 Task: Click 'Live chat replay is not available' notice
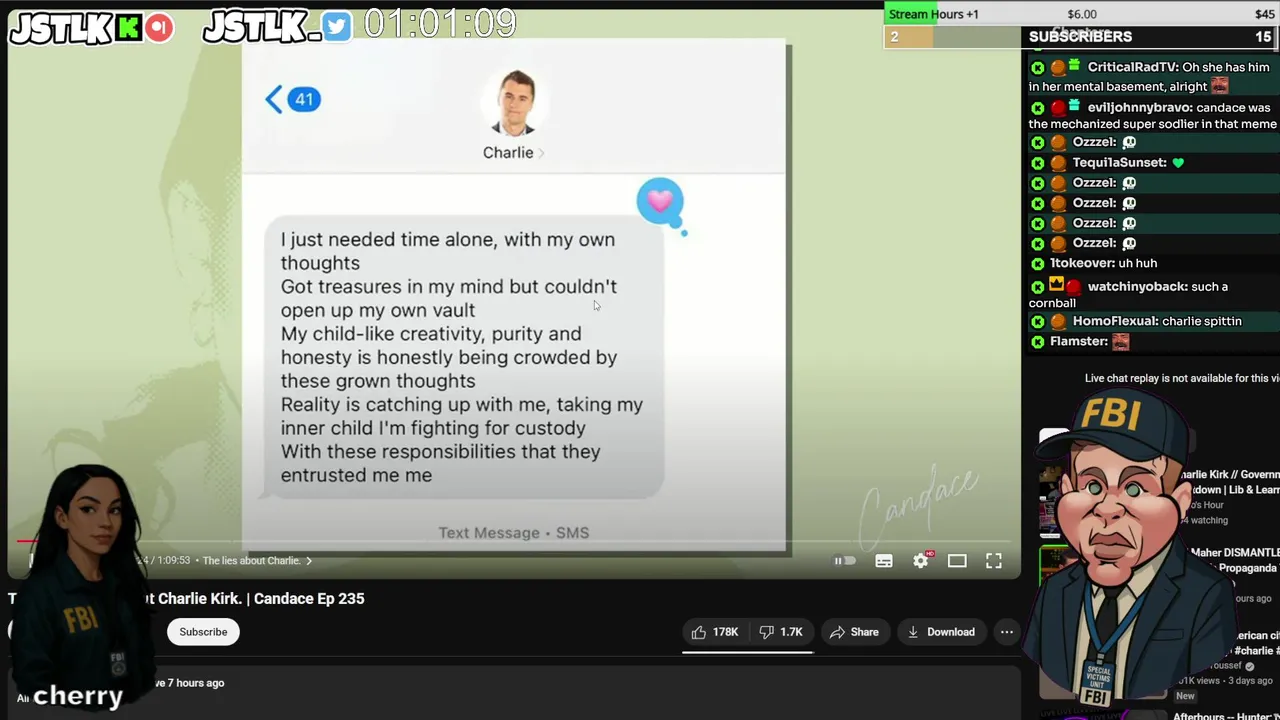(x=1182, y=378)
